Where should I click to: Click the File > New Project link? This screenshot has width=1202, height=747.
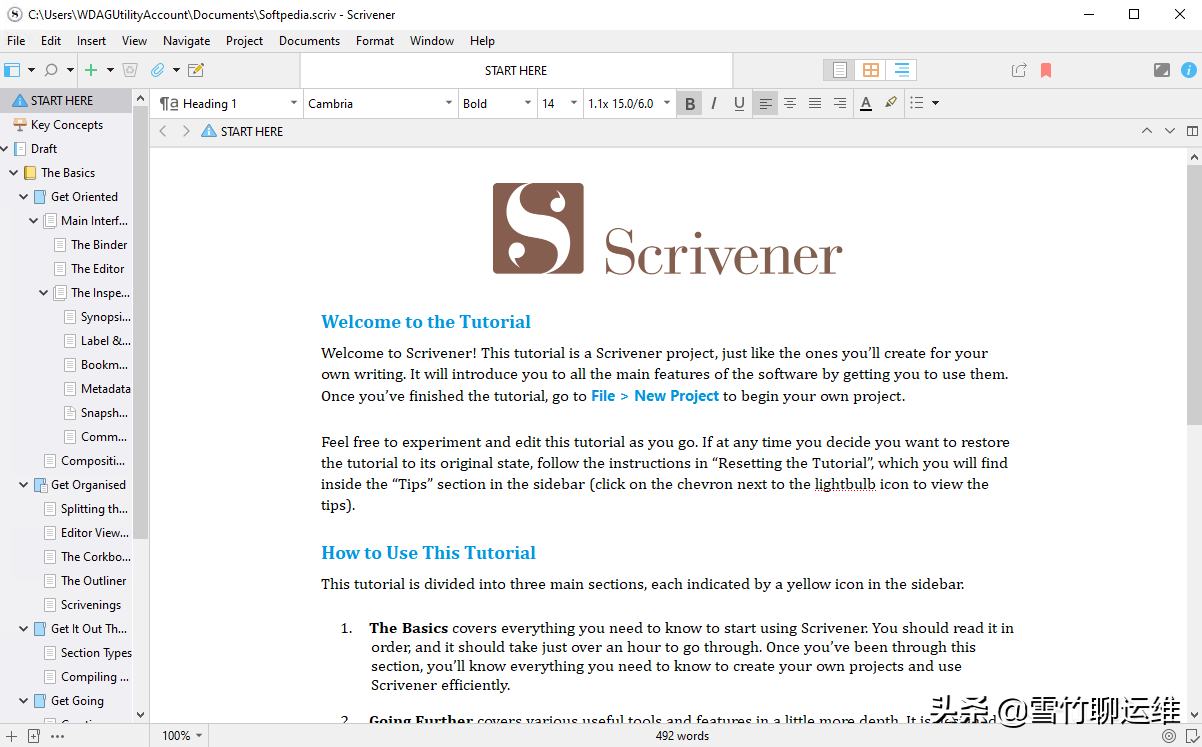[x=655, y=396]
